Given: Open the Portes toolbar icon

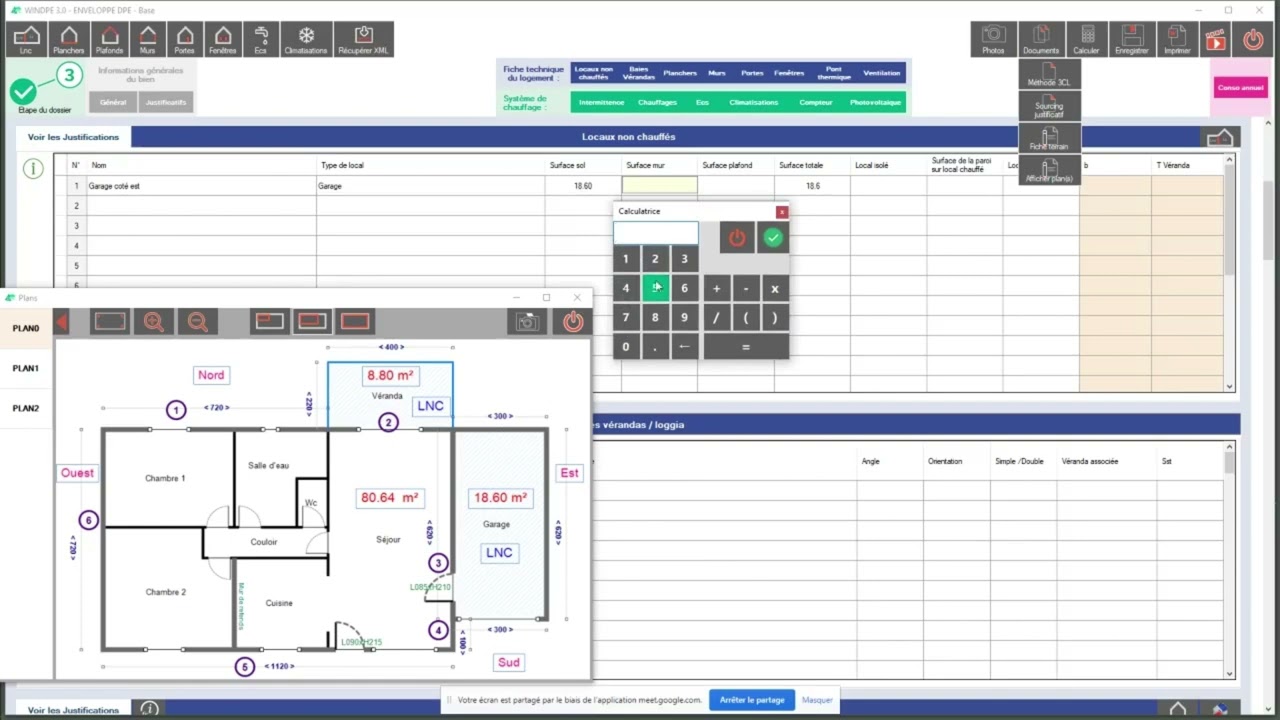Looking at the screenshot, I should (184, 39).
